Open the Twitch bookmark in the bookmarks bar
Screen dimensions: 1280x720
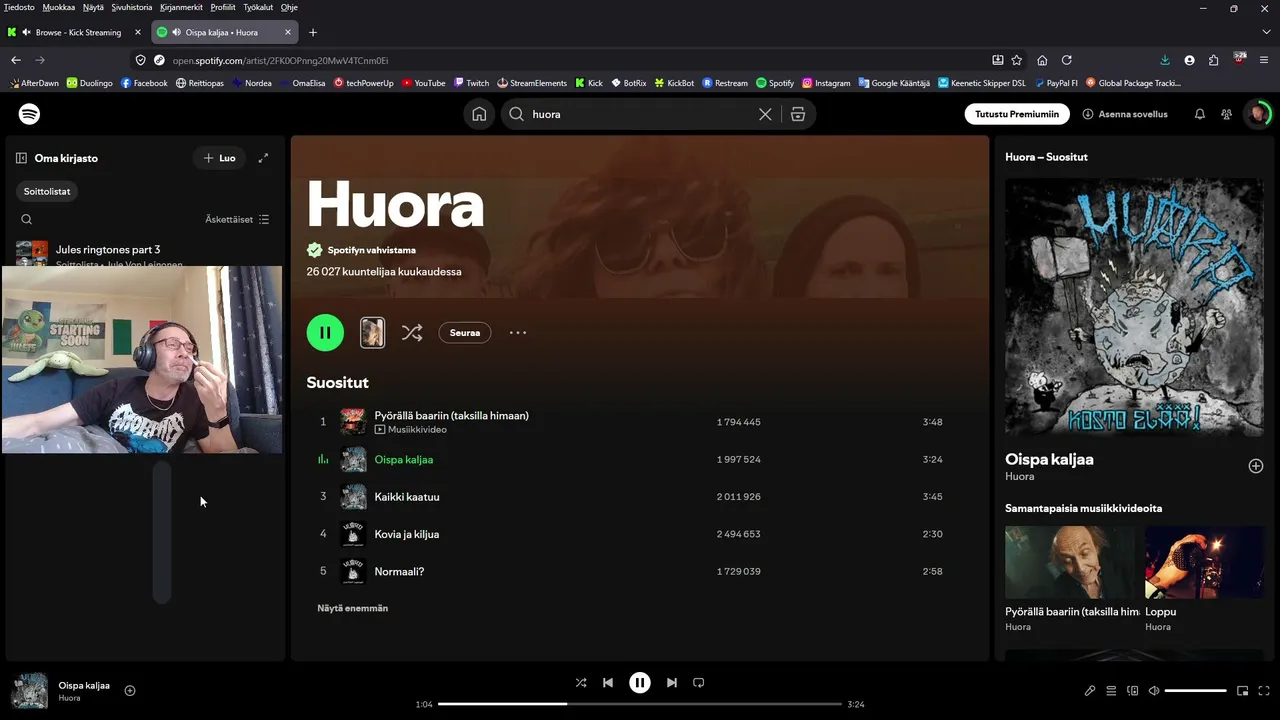coord(471,83)
